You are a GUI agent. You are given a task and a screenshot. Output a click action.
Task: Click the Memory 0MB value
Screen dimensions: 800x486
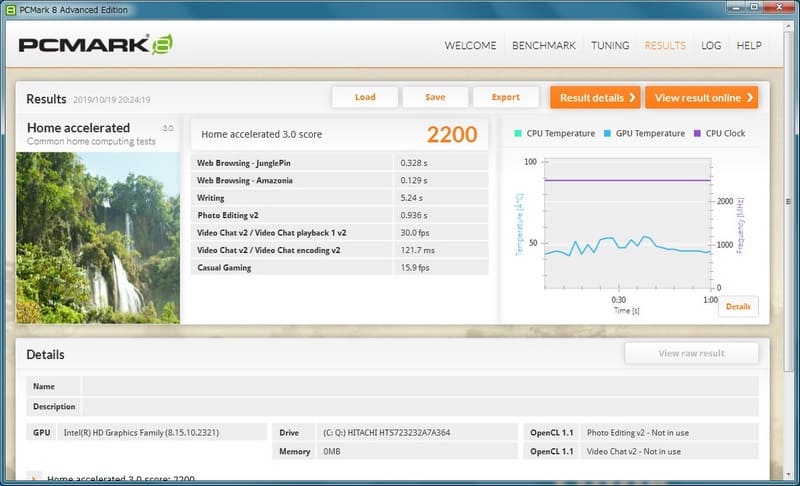click(x=332, y=451)
